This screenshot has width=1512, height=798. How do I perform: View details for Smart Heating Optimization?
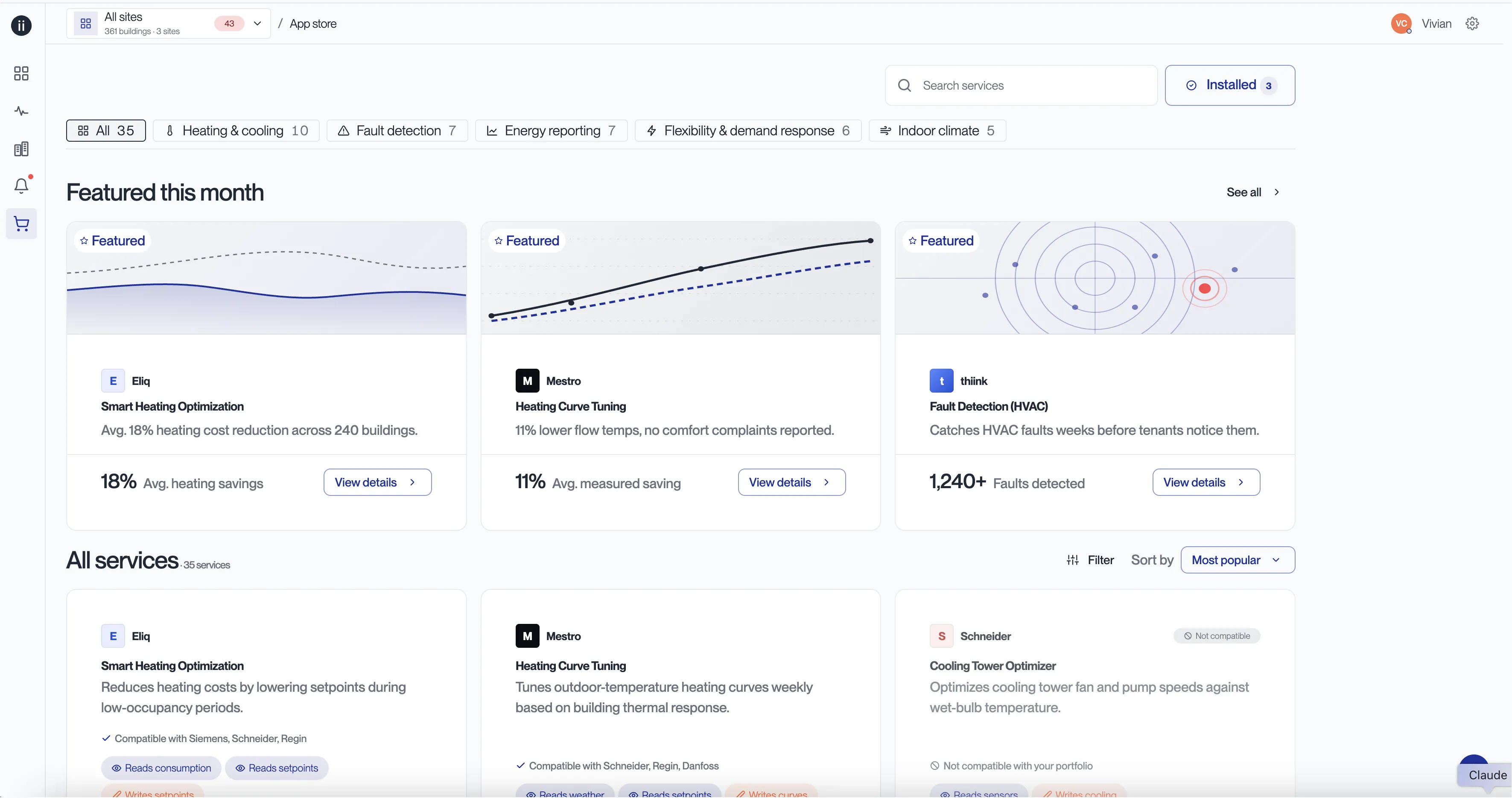pyautogui.click(x=377, y=482)
